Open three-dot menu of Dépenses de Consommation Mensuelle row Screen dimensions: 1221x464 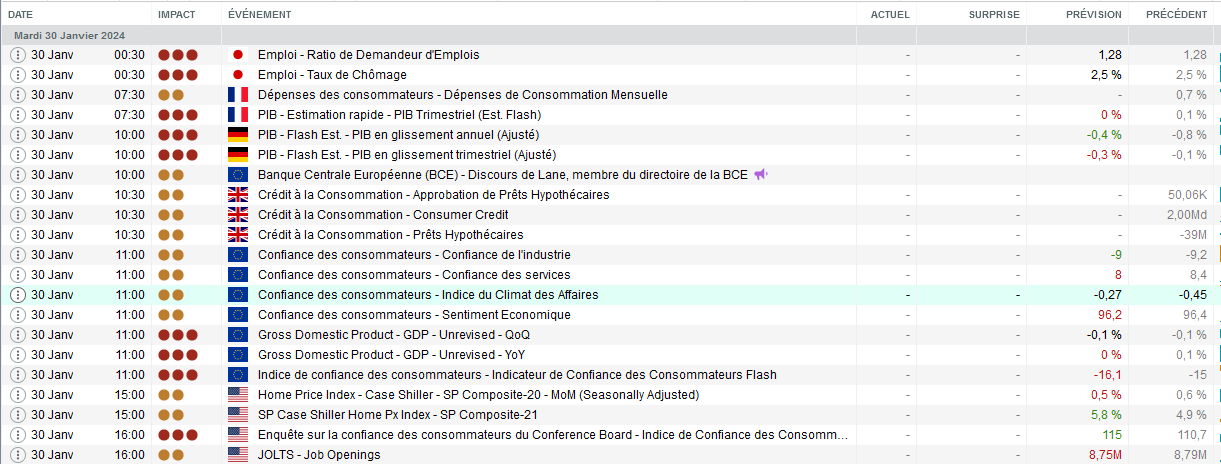click(17, 95)
